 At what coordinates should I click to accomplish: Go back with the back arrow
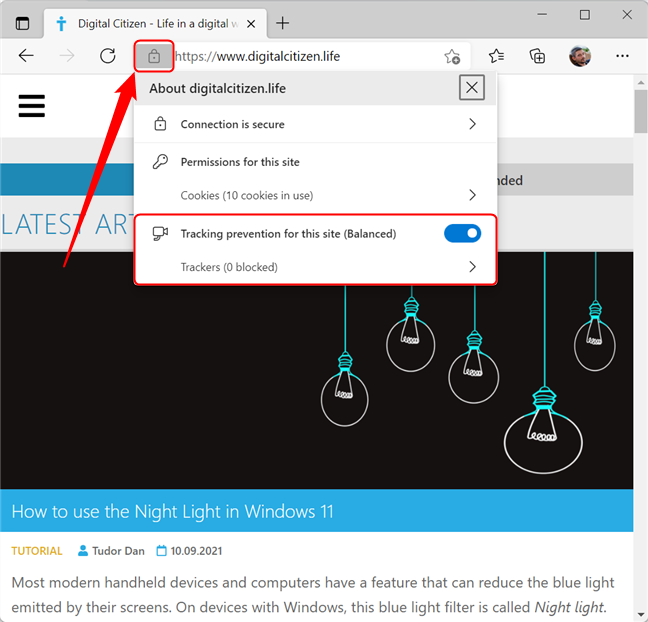click(x=26, y=55)
